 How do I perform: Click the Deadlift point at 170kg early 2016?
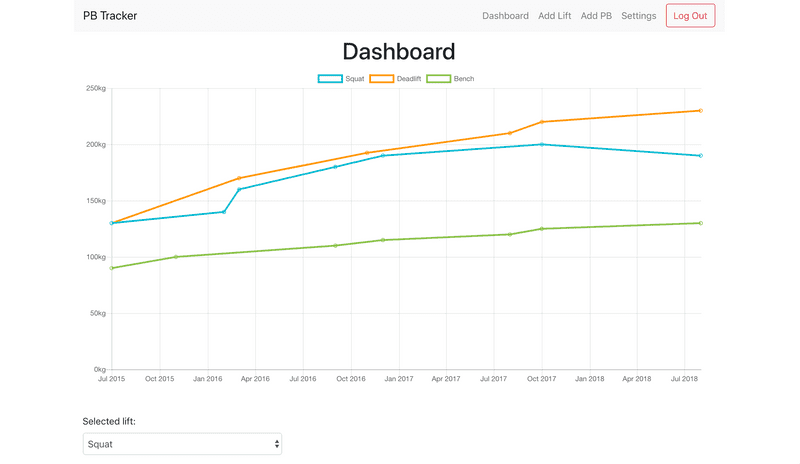click(x=239, y=178)
